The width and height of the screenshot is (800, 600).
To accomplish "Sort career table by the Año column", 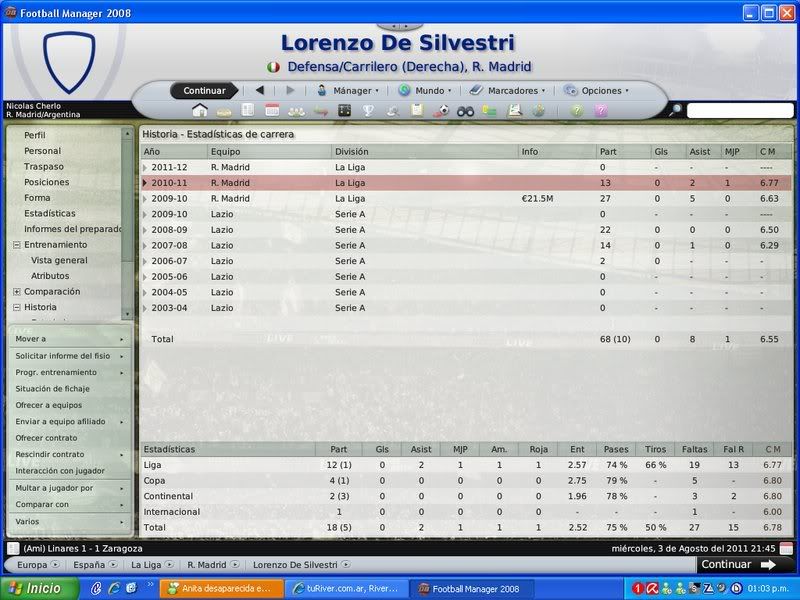I will point(174,152).
